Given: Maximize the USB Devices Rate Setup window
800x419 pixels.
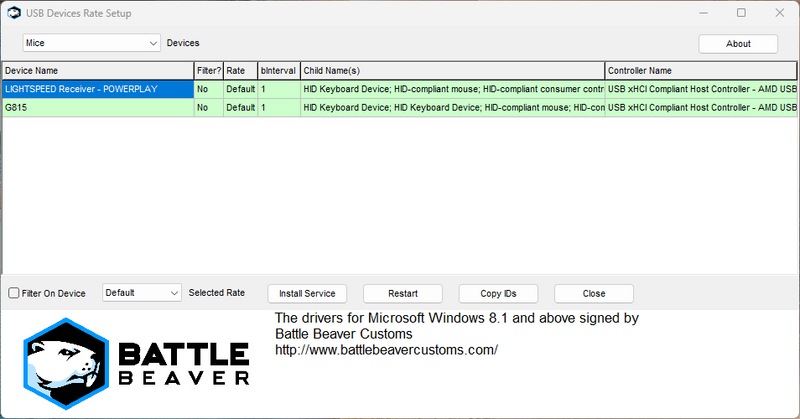Looking at the screenshot, I should [x=741, y=13].
